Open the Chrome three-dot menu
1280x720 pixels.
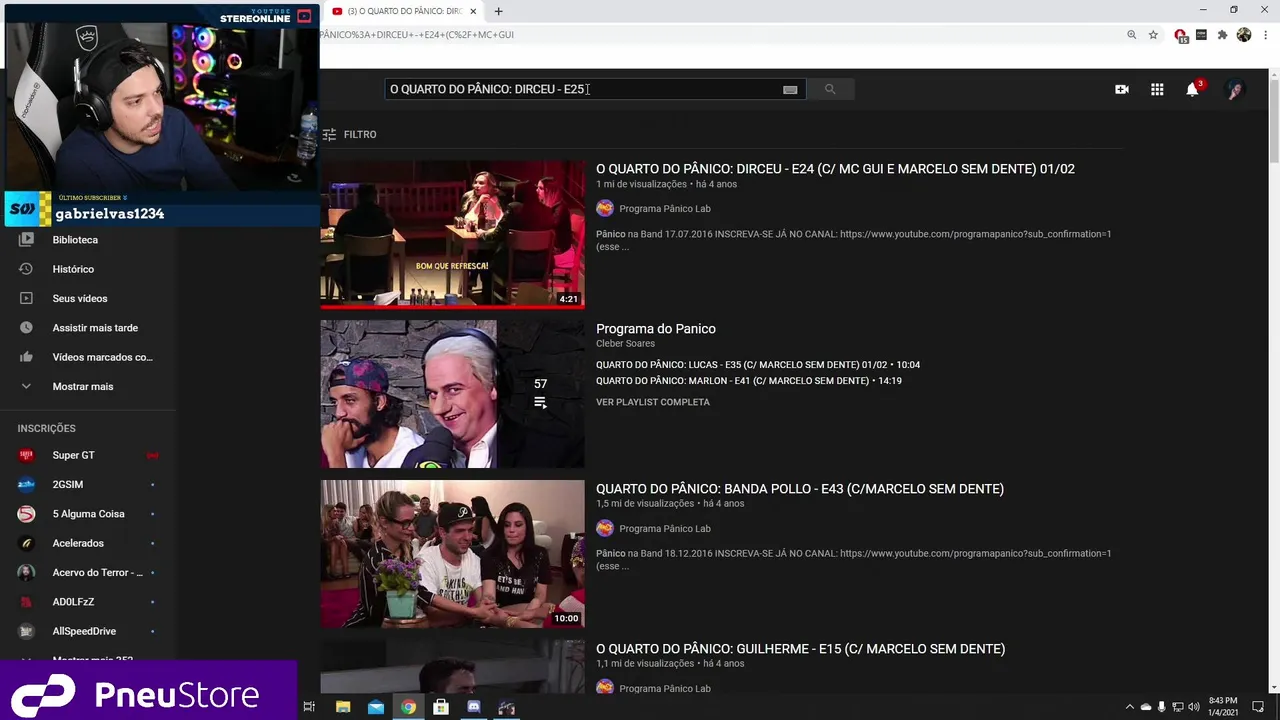point(1265,35)
